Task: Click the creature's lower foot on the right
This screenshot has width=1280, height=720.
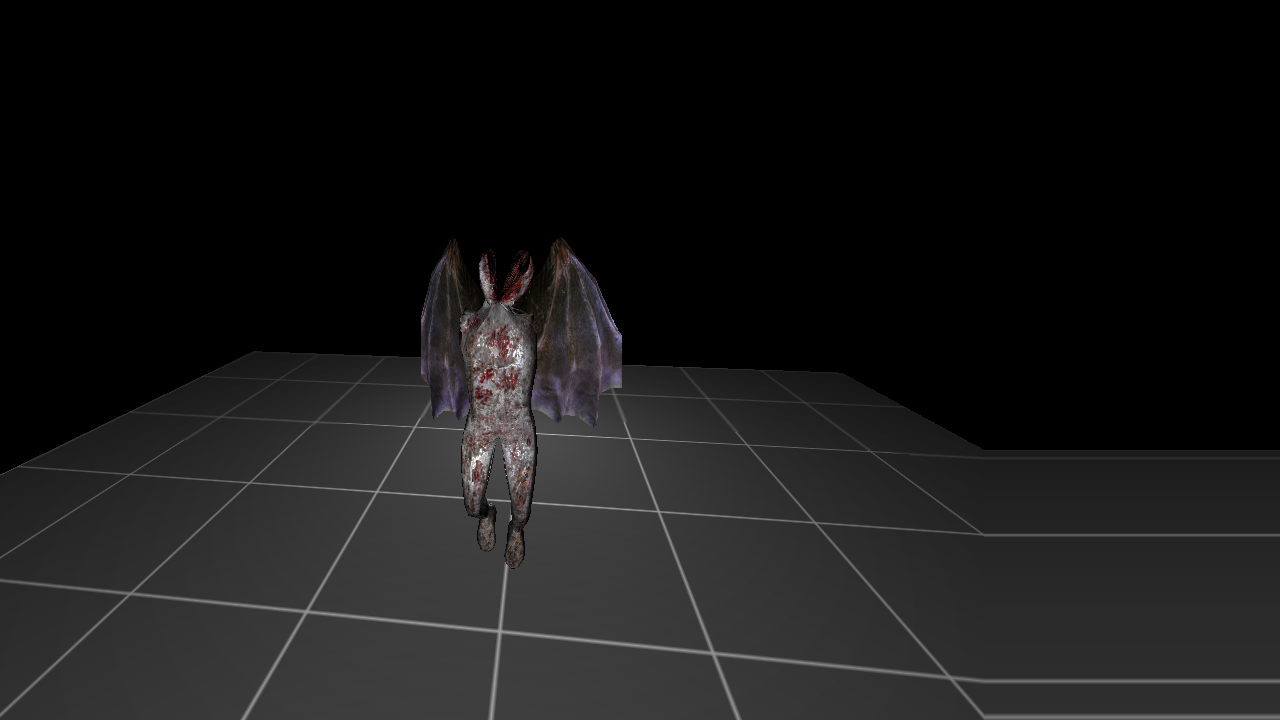Action: click(515, 547)
